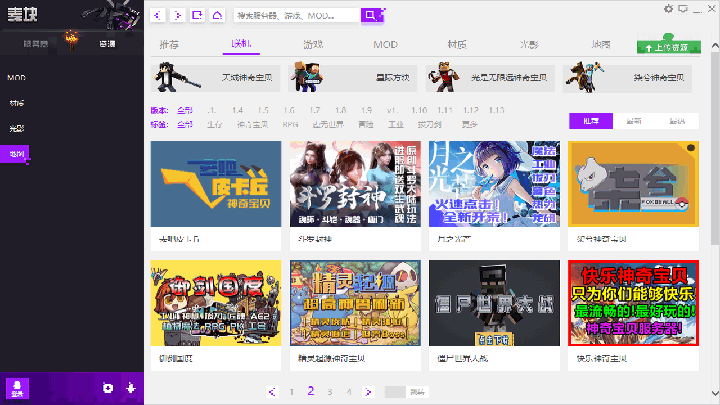This screenshot has width=720, height=405.
Task: Filter by version 1.8
Action: 340,110
